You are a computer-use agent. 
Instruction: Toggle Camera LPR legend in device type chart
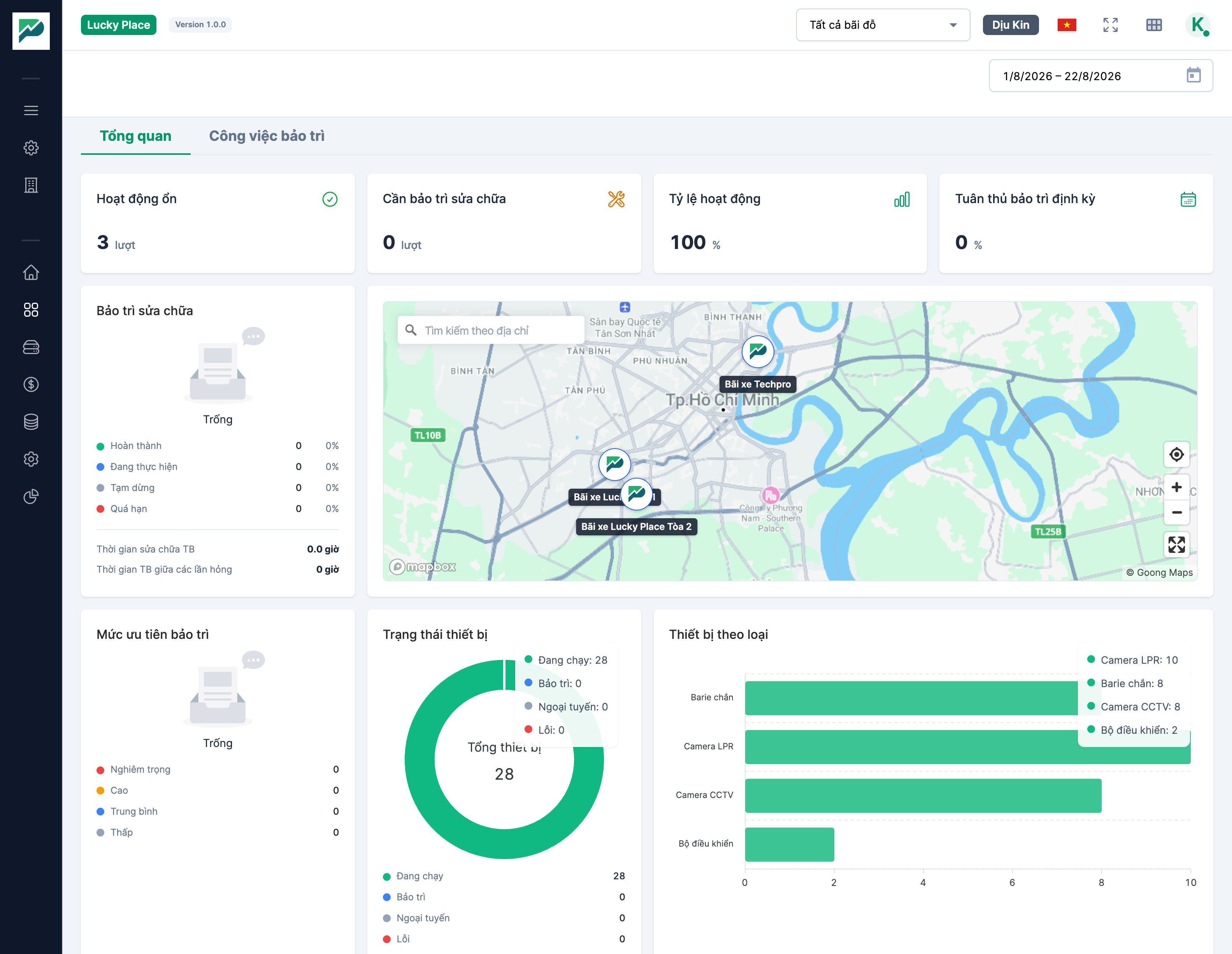tap(1133, 660)
